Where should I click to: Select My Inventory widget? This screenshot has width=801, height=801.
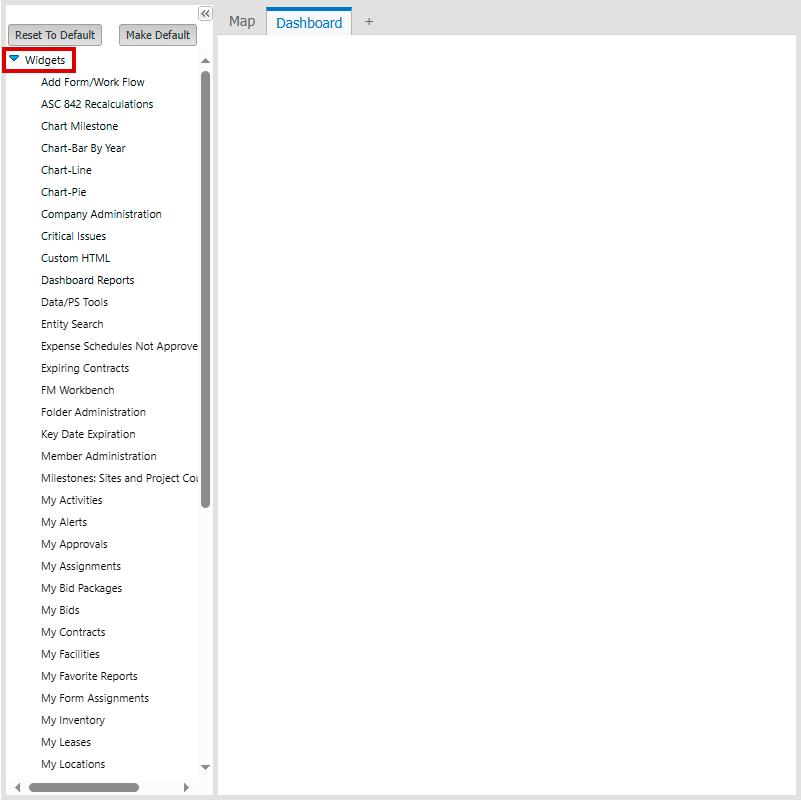pos(73,719)
